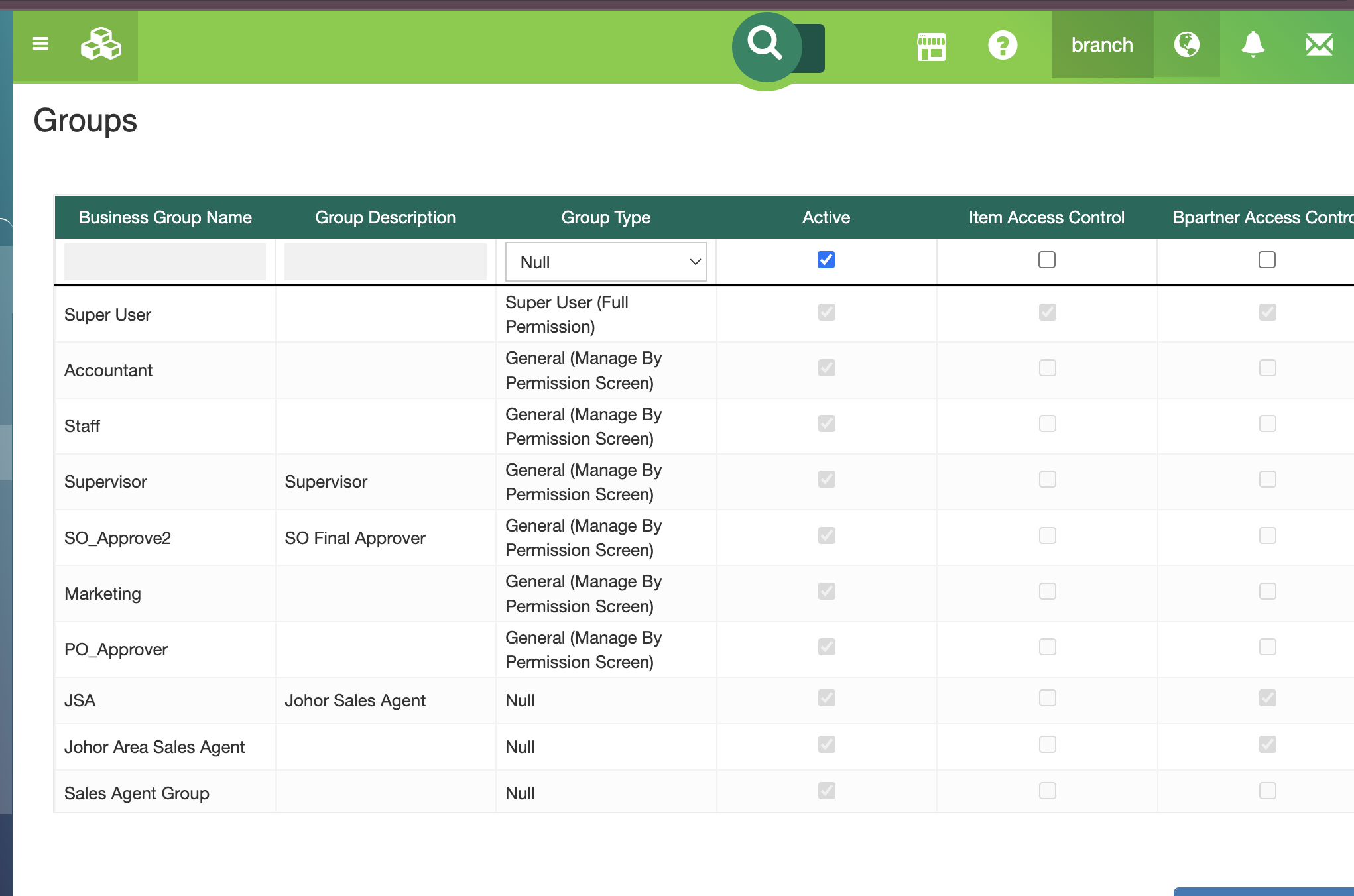Toggle the Active filter checkbox
1354x896 pixels.
click(x=826, y=260)
